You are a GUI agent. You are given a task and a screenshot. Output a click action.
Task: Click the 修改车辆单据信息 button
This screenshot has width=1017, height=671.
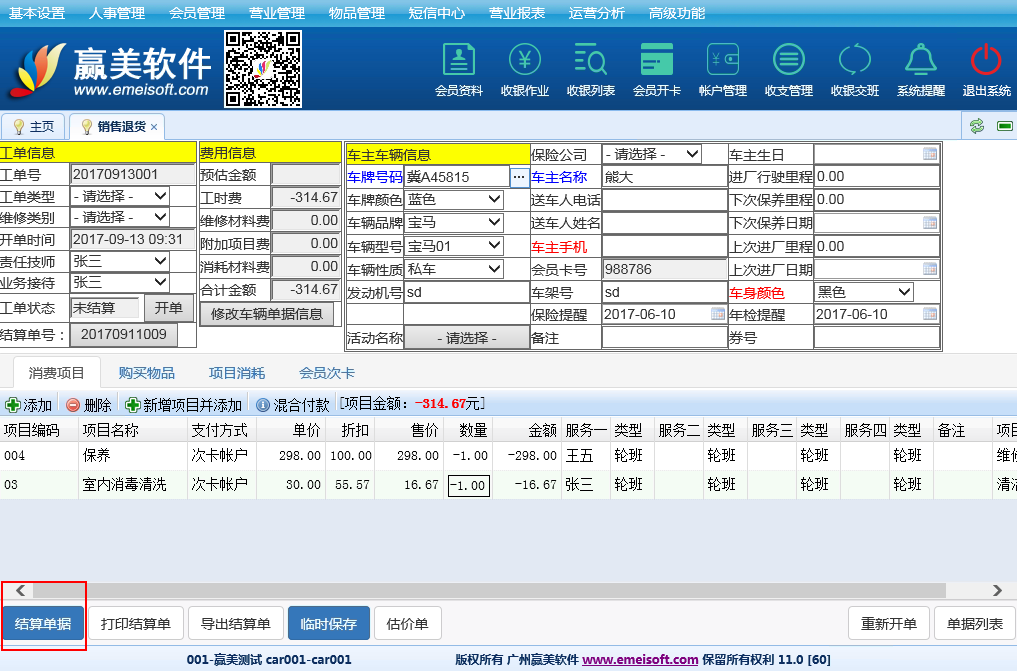267,314
